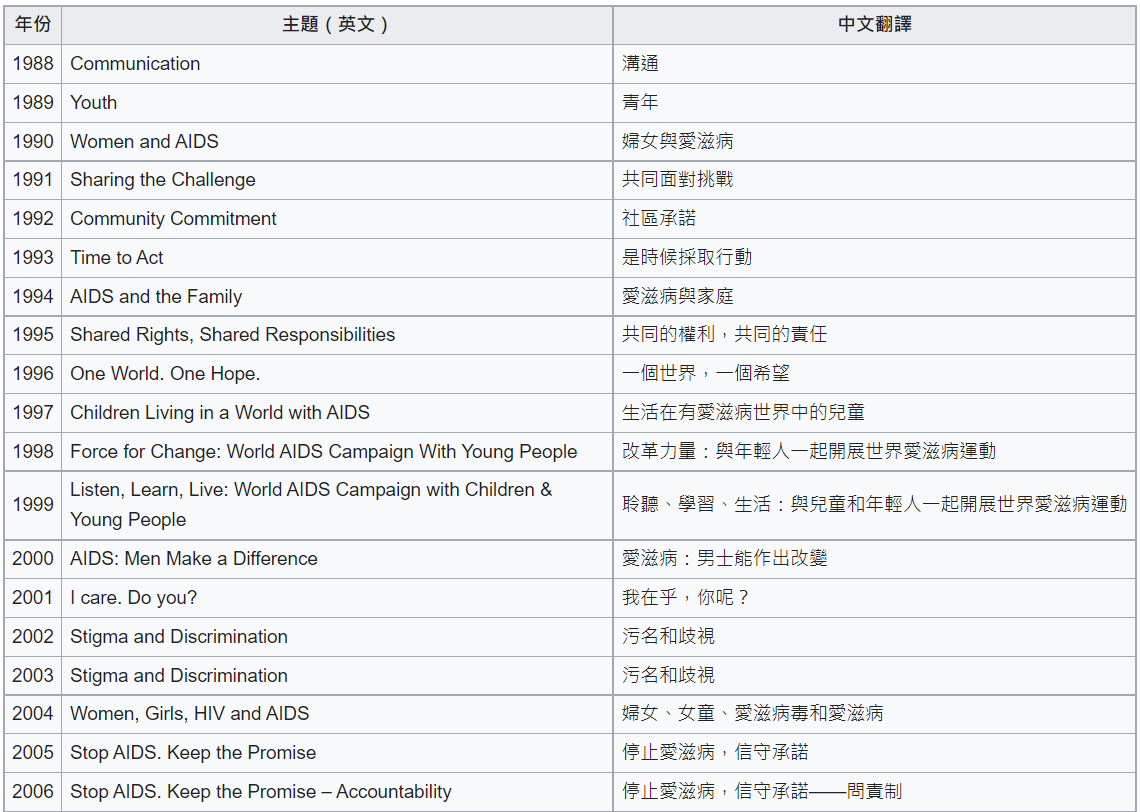The image size is (1140, 812).
Task: Click the 1997 year cell
Action: point(33,412)
